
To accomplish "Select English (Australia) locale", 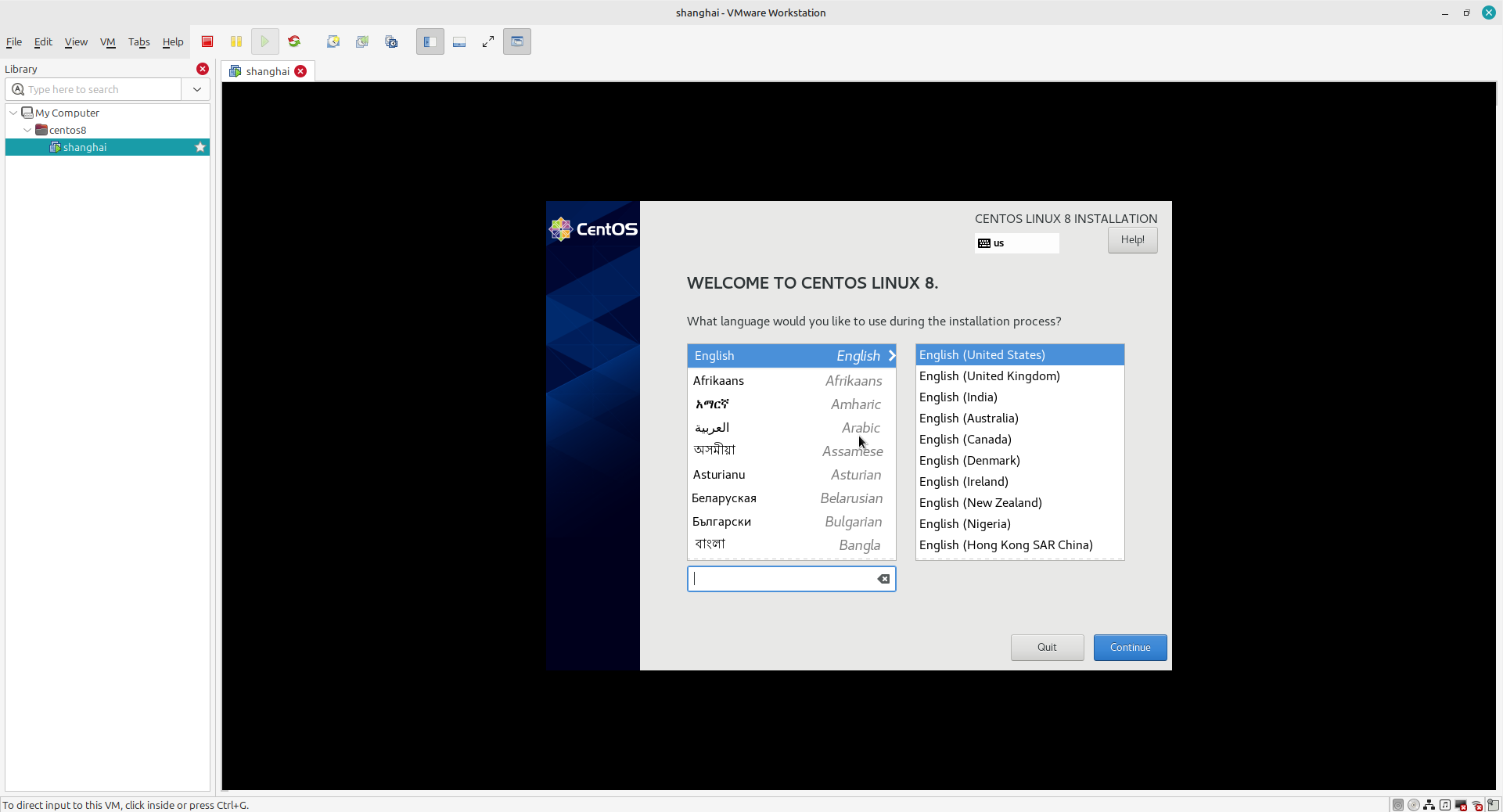I will (x=1019, y=419).
